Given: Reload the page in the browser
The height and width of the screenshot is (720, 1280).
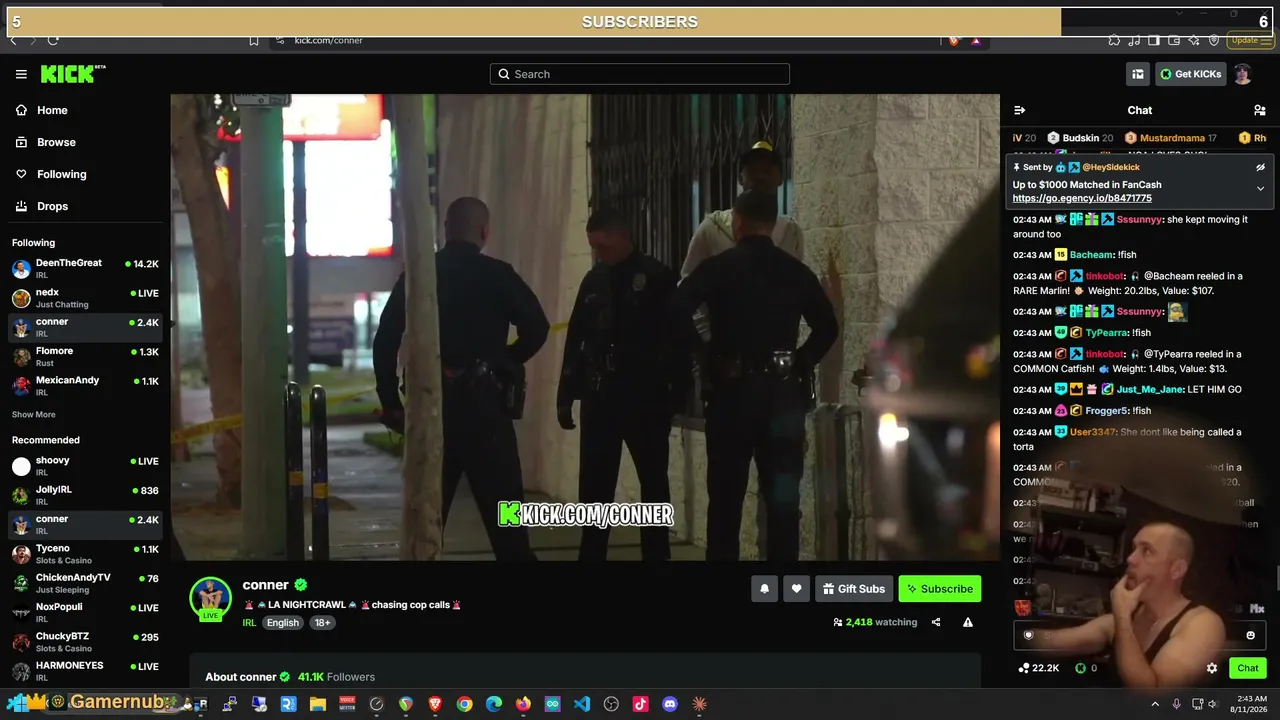Looking at the screenshot, I should (x=53, y=40).
